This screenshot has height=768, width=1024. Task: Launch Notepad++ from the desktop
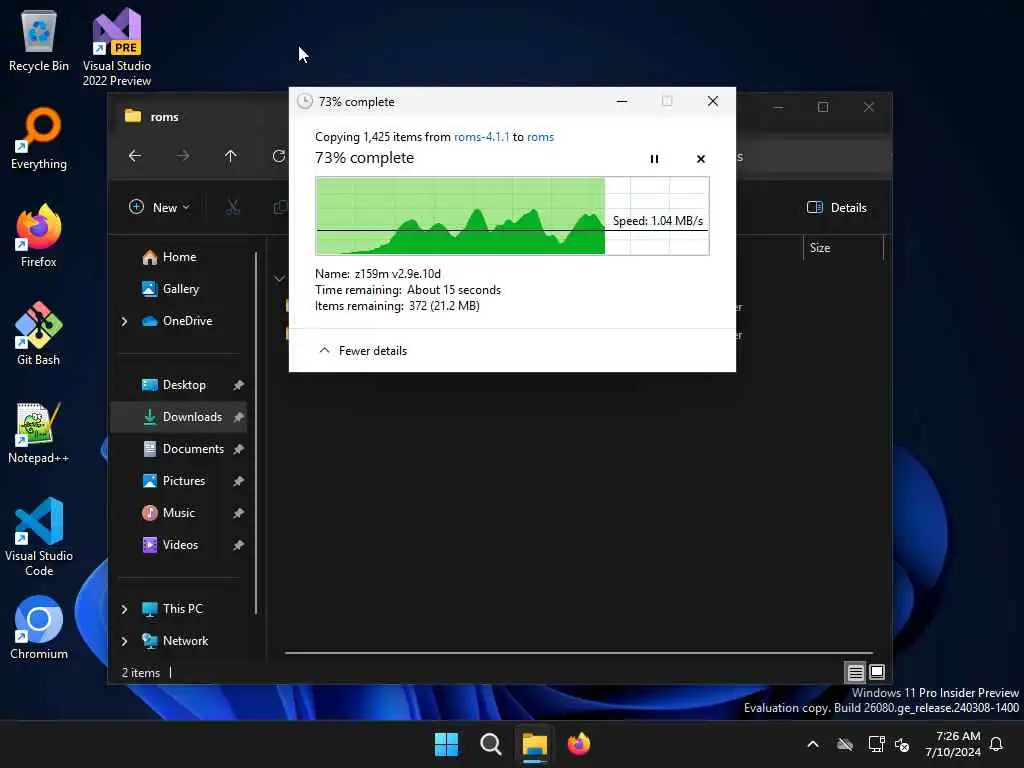39,432
